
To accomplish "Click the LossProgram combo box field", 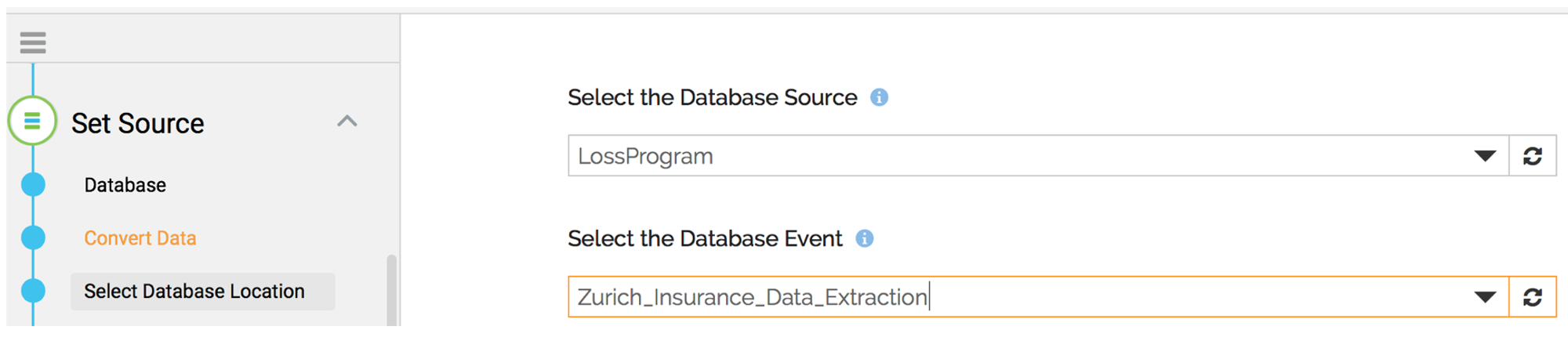I will pyautogui.click(x=1019, y=156).
